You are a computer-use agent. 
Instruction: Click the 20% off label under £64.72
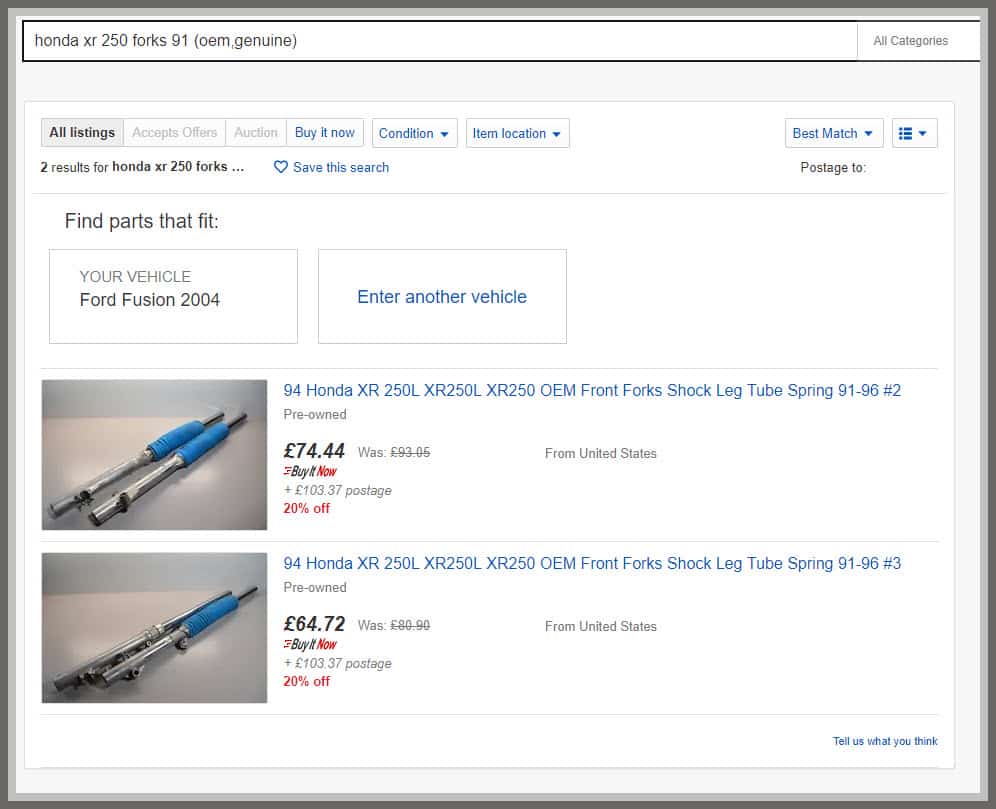[307, 681]
